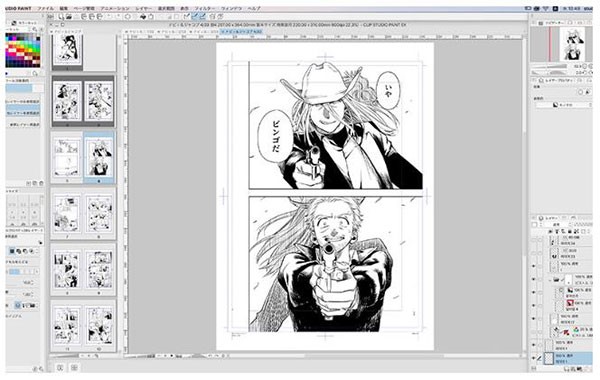Open the 編集 menu
This screenshot has height=380, width=600.
[x=64, y=8]
